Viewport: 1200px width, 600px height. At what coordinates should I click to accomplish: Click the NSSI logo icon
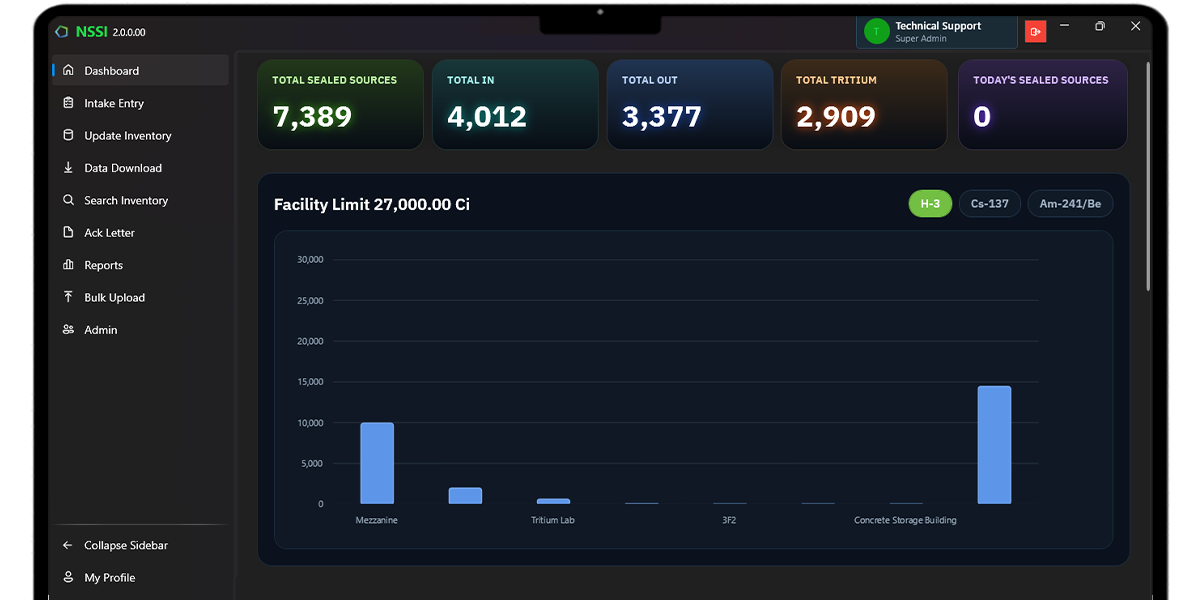(x=62, y=32)
